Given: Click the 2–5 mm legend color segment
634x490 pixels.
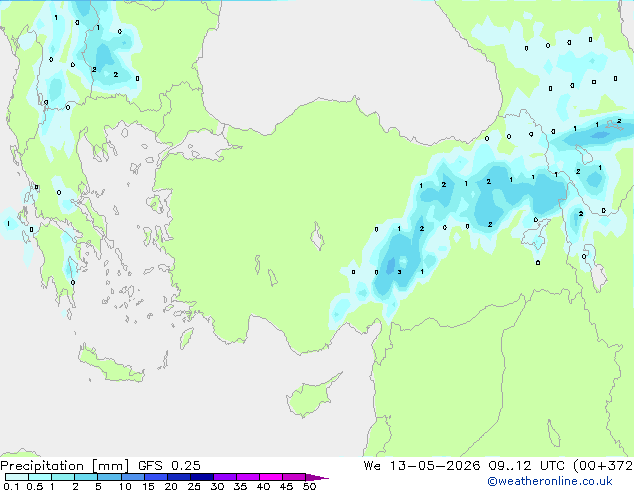Looking at the screenshot, I should [x=86, y=477].
